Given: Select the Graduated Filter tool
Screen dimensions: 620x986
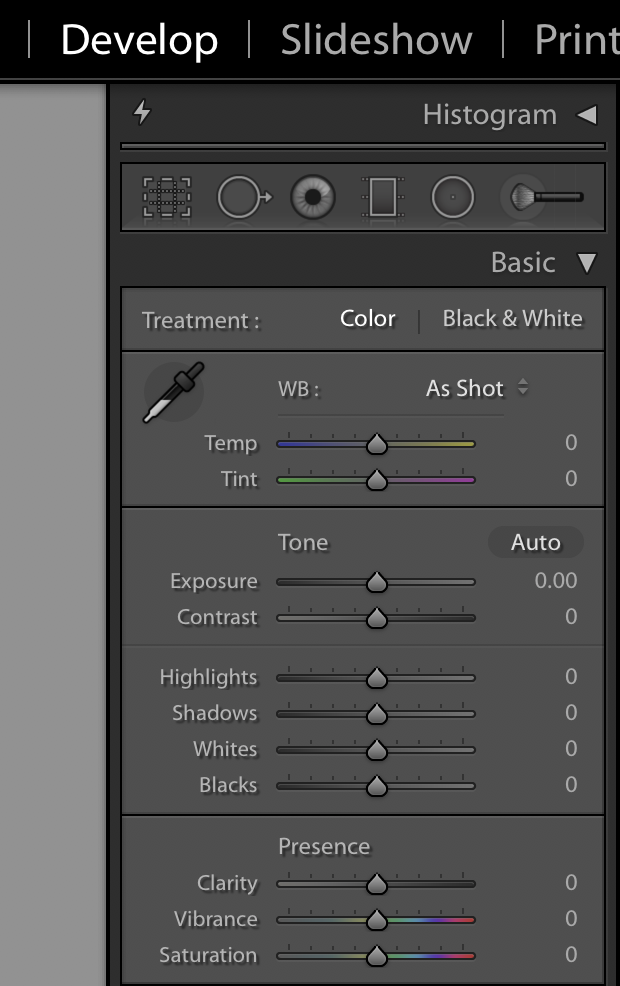Looking at the screenshot, I should [382, 198].
